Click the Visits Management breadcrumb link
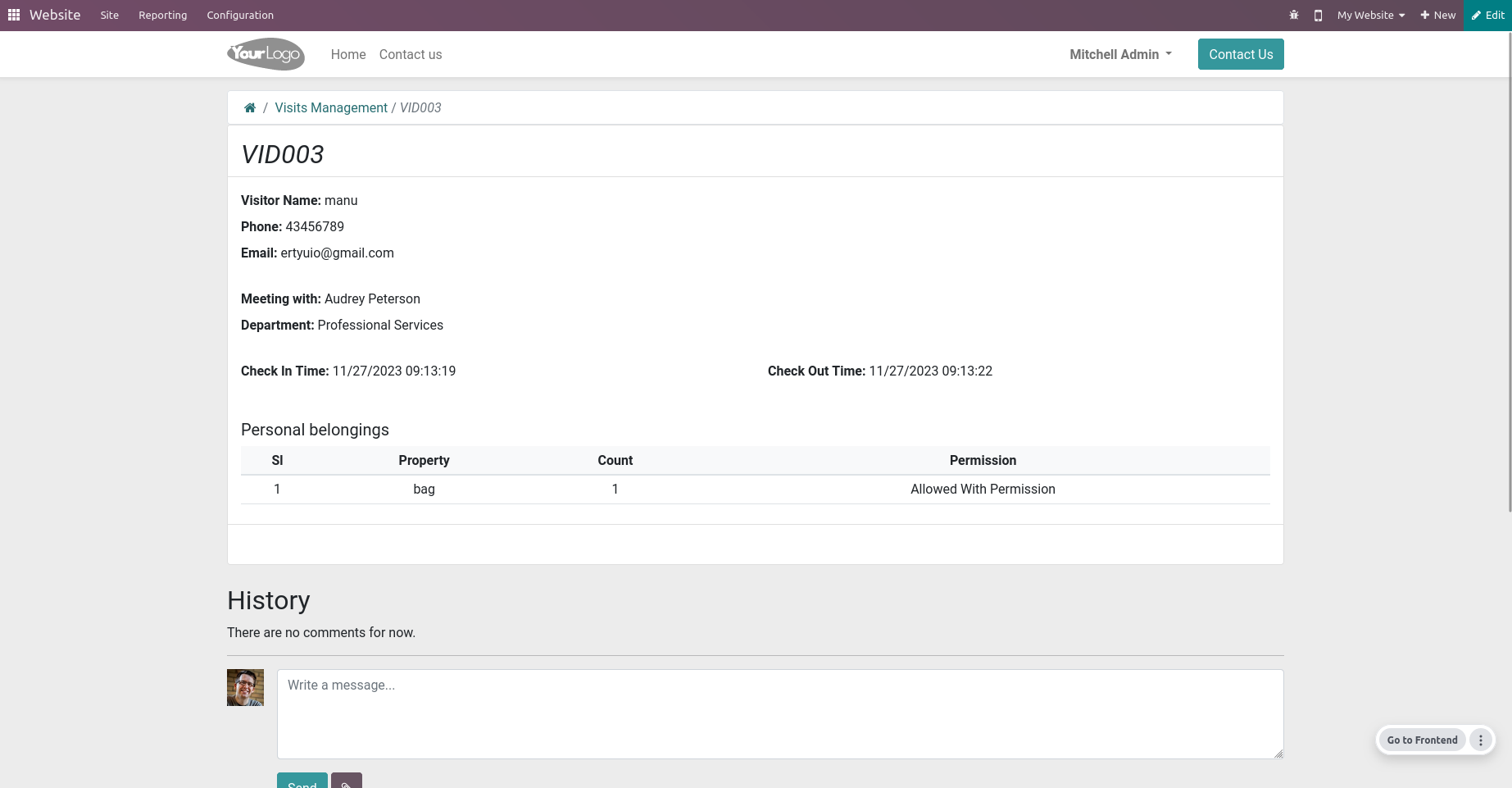Viewport: 1512px width, 788px height. 331,107
